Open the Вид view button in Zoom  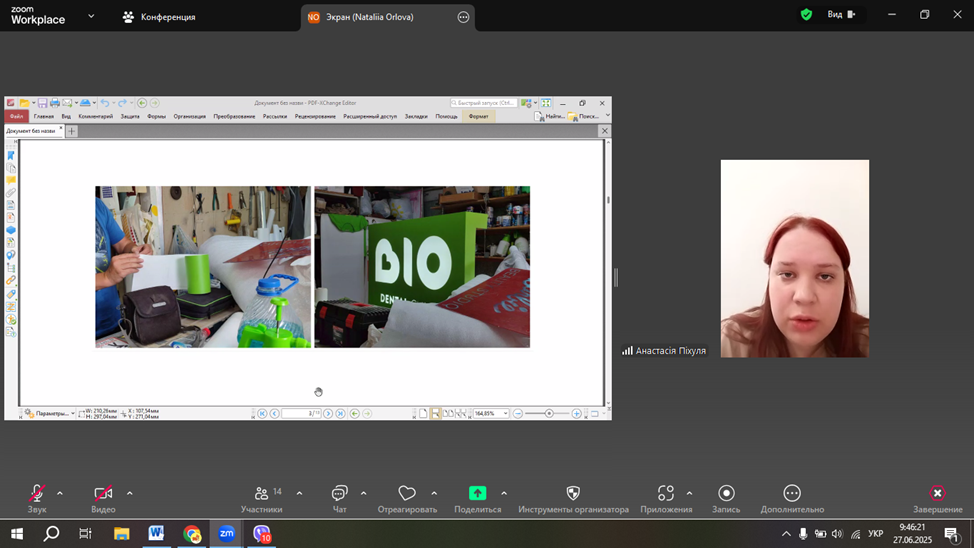pyautogui.click(x=841, y=14)
